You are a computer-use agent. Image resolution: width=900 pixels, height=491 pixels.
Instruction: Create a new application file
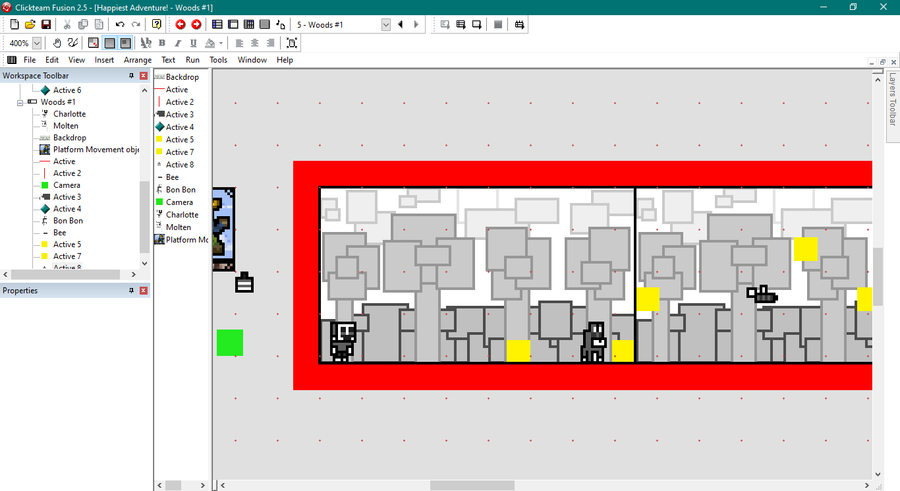[x=14, y=25]
